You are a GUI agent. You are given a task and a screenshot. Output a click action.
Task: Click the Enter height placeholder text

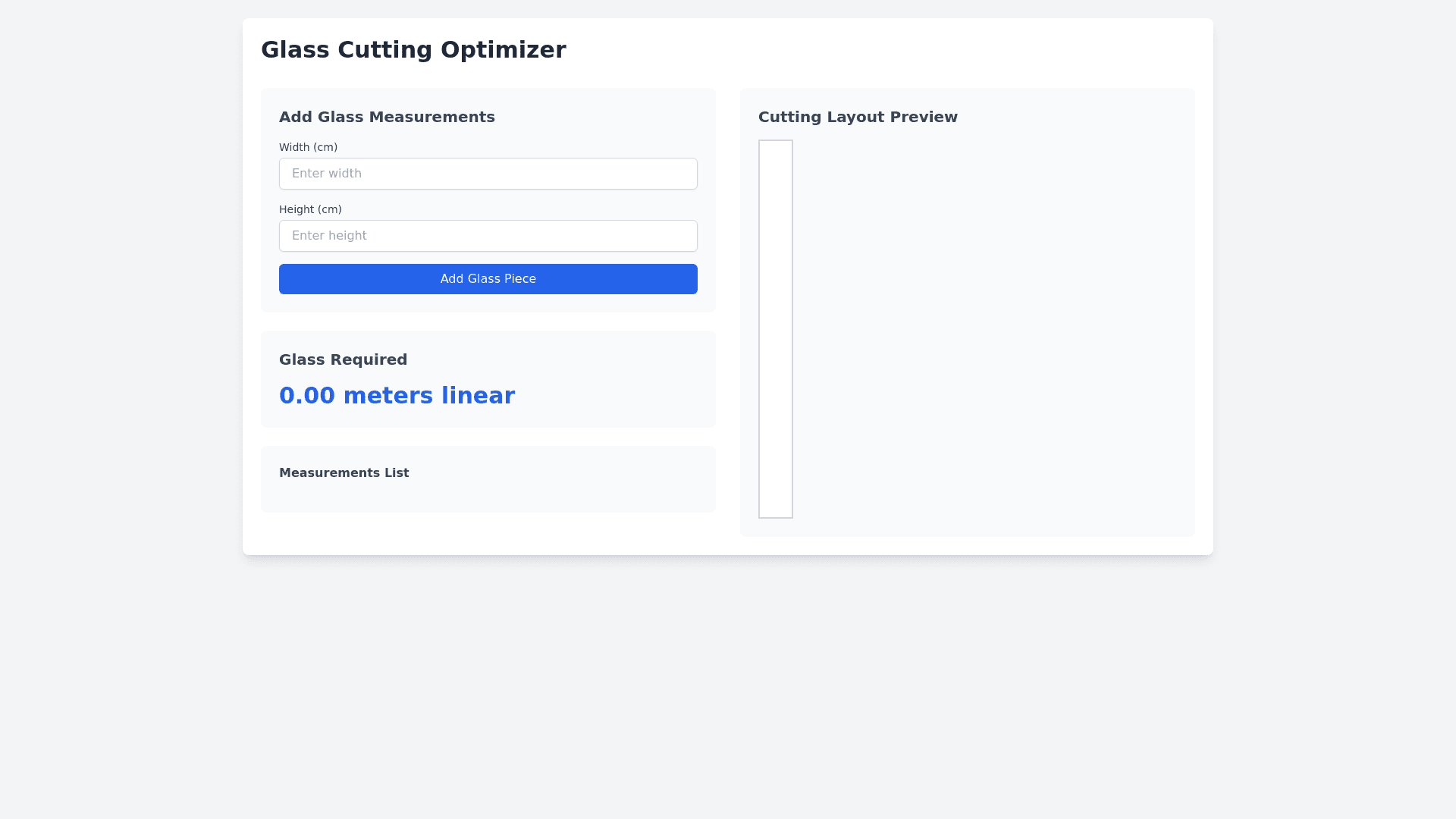tap(329, 236)
